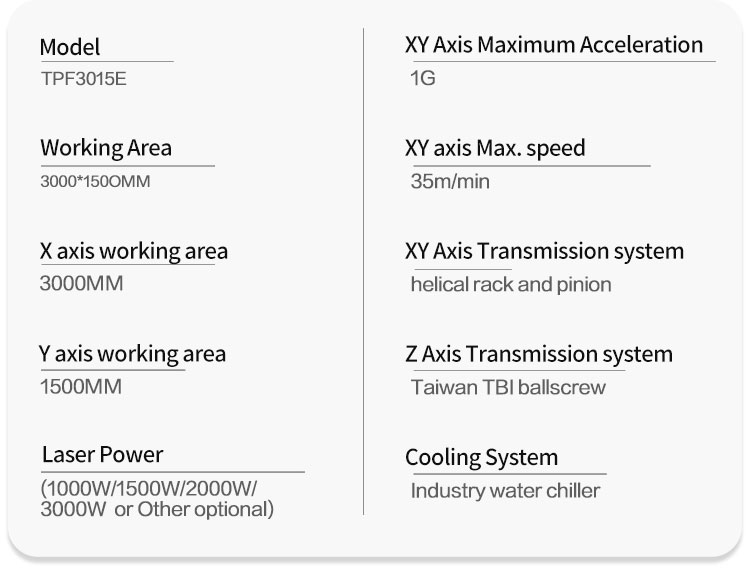Click the Model heading
Screen dimensions: 750x572
[70, 47]
